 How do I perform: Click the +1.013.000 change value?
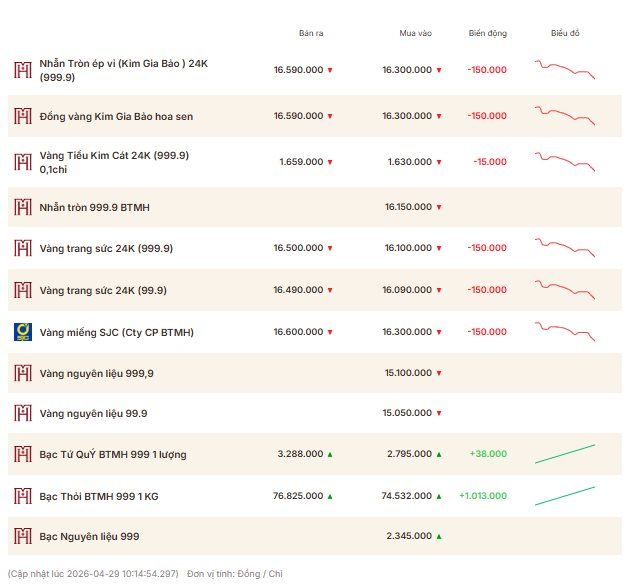tap(482, 496)
